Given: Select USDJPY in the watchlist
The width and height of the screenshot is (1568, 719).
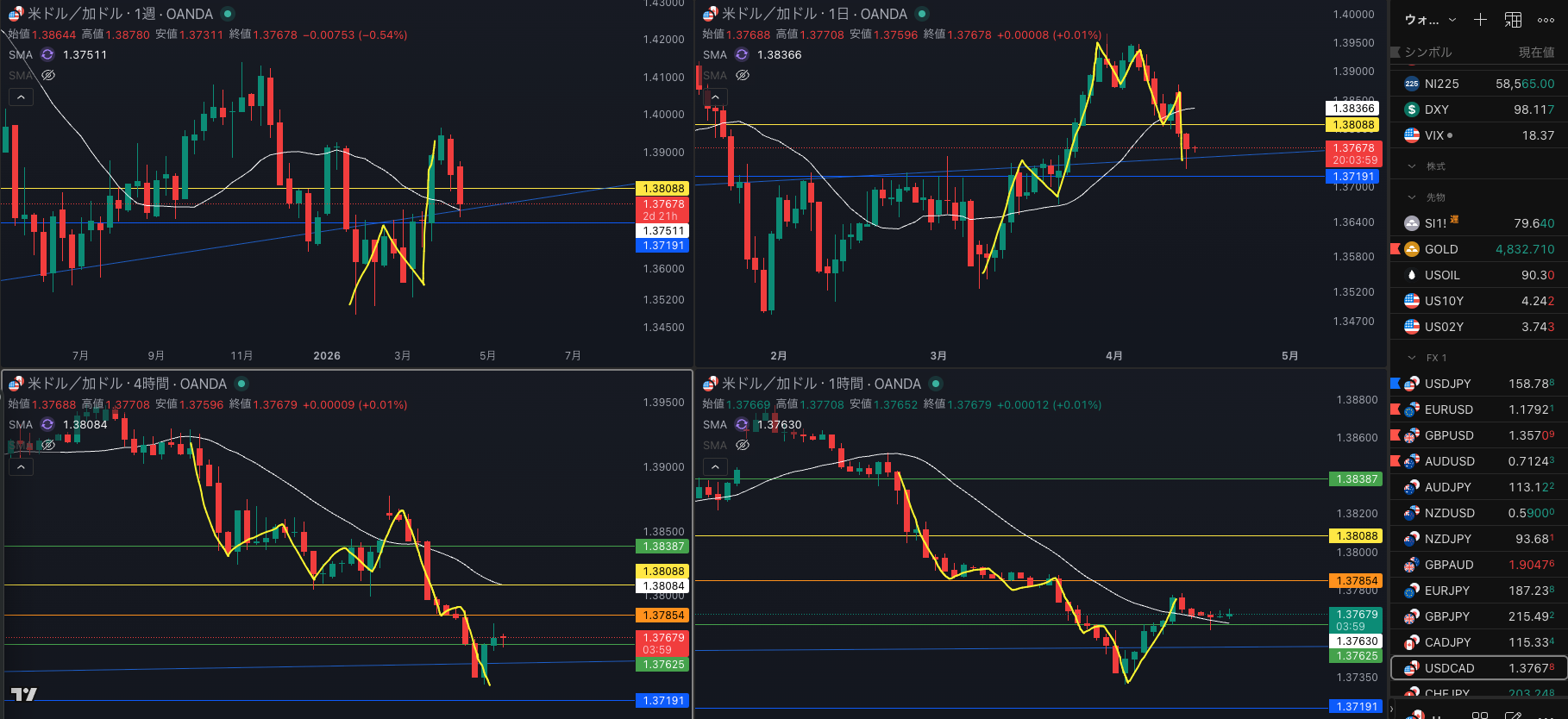Looking at the screenshot, I should click(1447, 384).
